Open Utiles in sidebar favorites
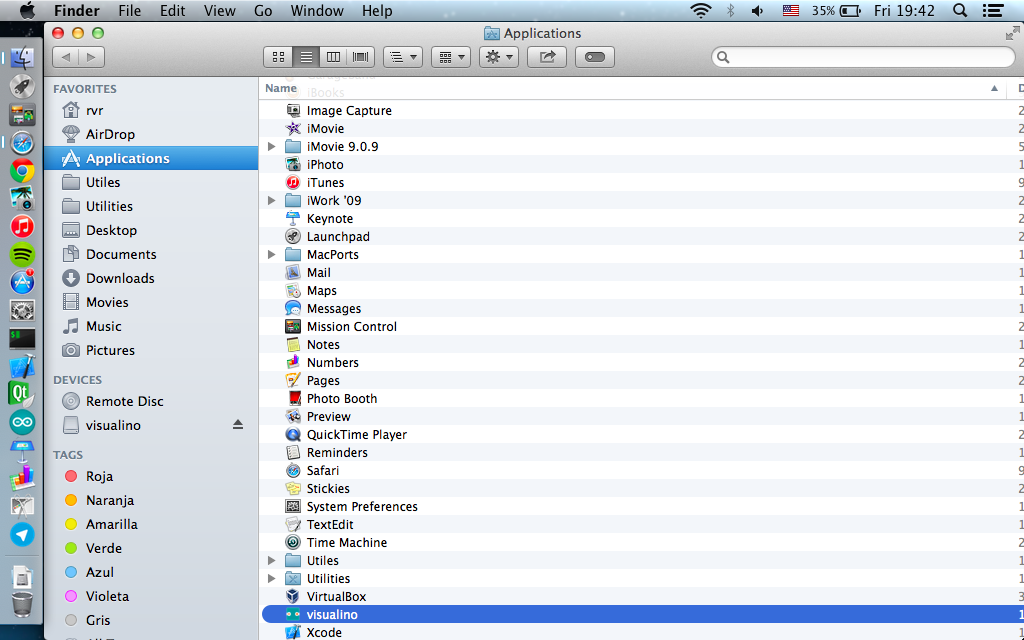 (151, 182)
